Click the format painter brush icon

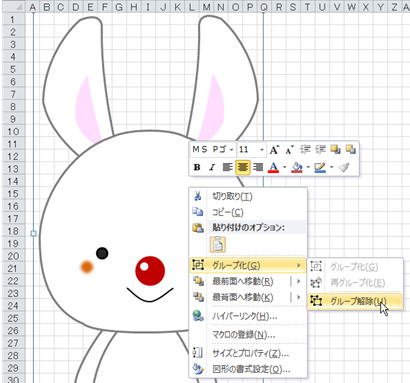pos(344,167)
